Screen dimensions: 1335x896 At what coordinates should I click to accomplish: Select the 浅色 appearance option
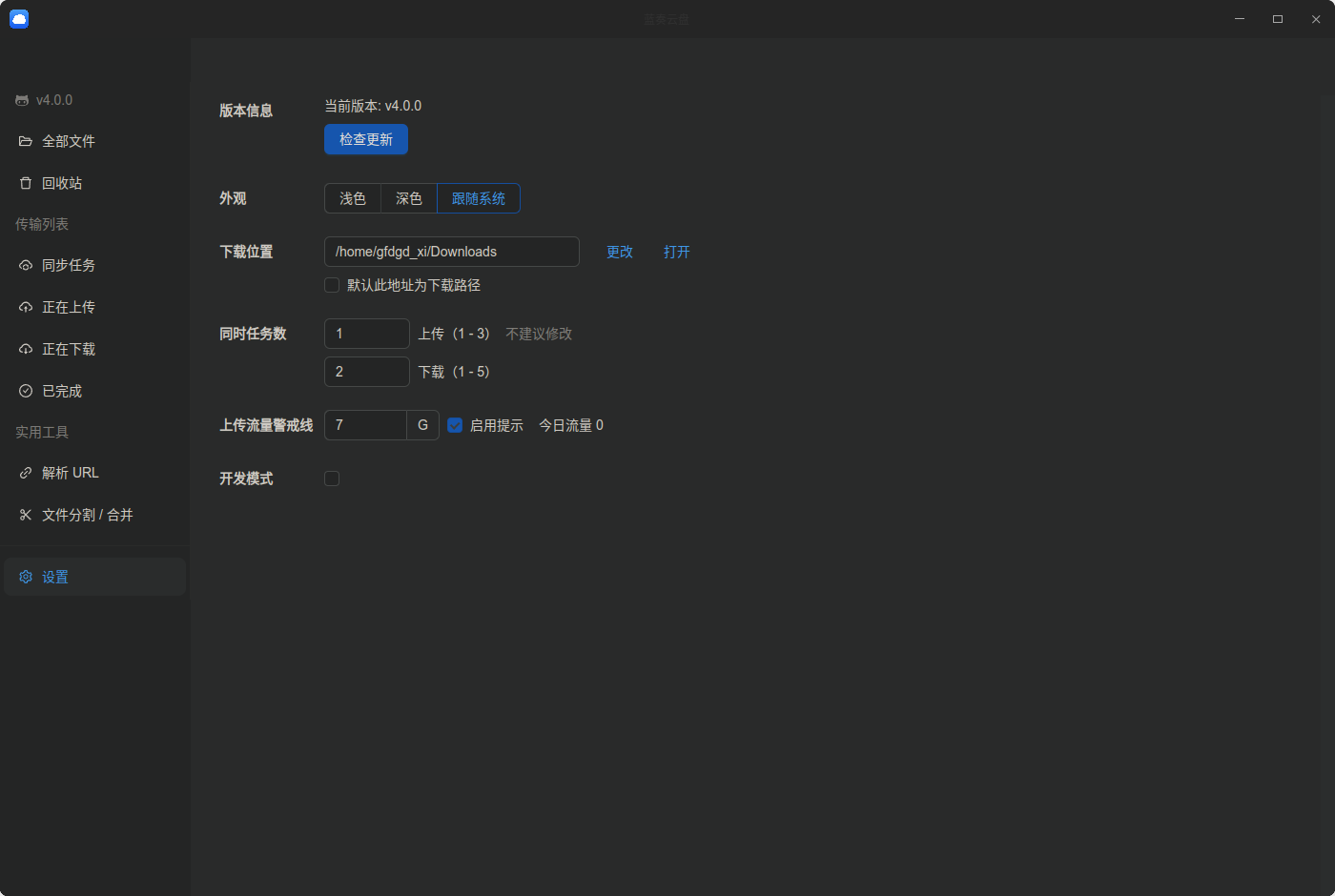coord(353,198)
